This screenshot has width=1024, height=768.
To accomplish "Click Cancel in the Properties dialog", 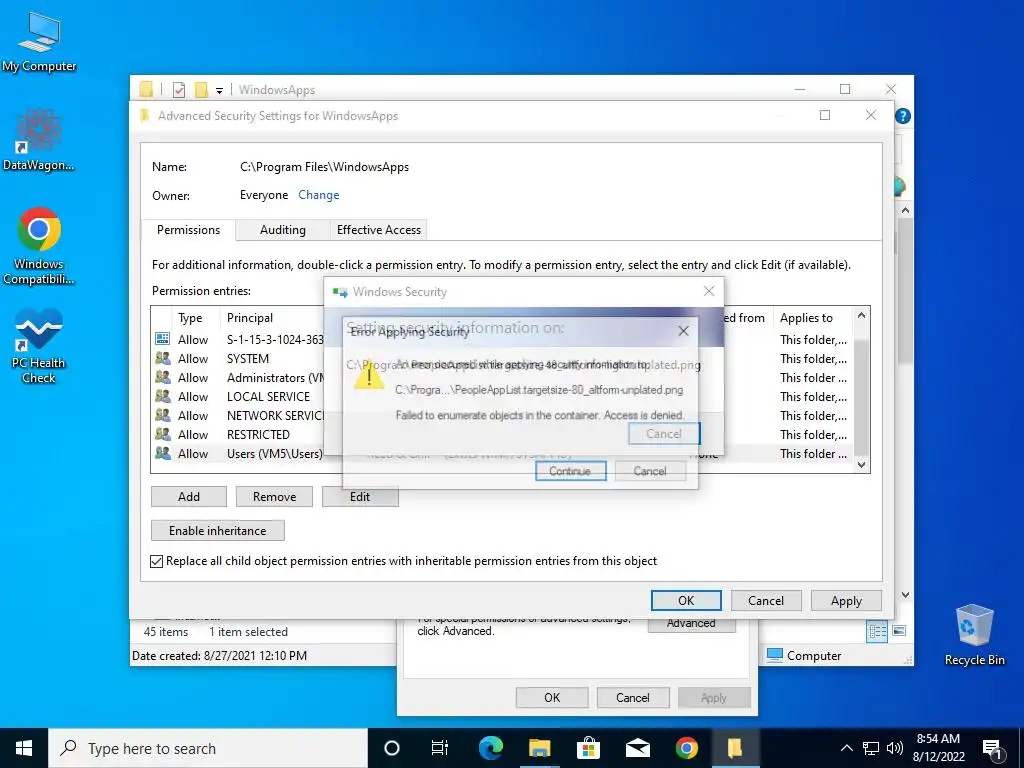I will click(x=633, y=697).
